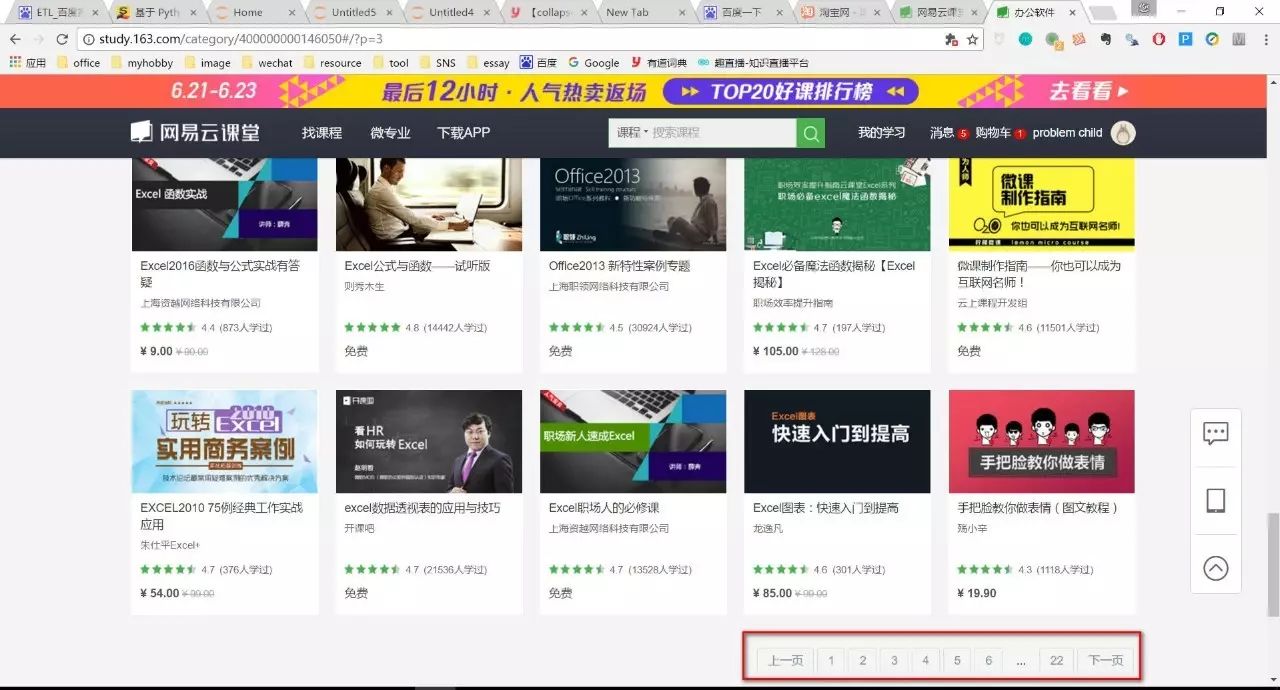Image resolution: width=1280 pixels, height=690 pixels.
Task: Click 去看看 on the promo banner
Action: tap(1088, 91)
